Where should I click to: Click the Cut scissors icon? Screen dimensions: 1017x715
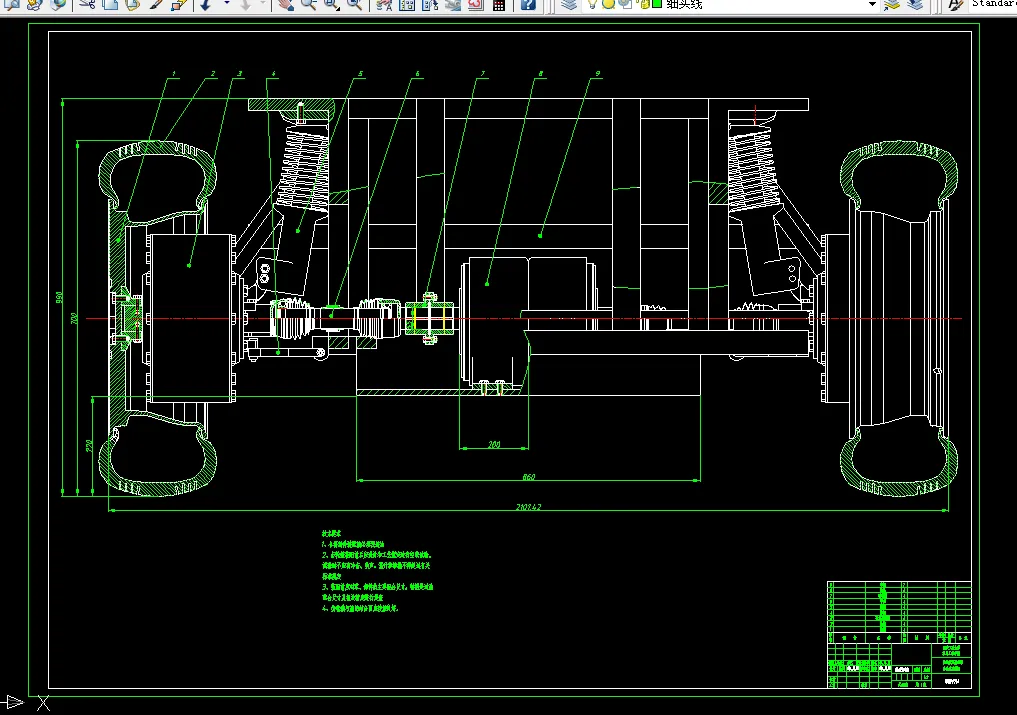tap(87, 4)
